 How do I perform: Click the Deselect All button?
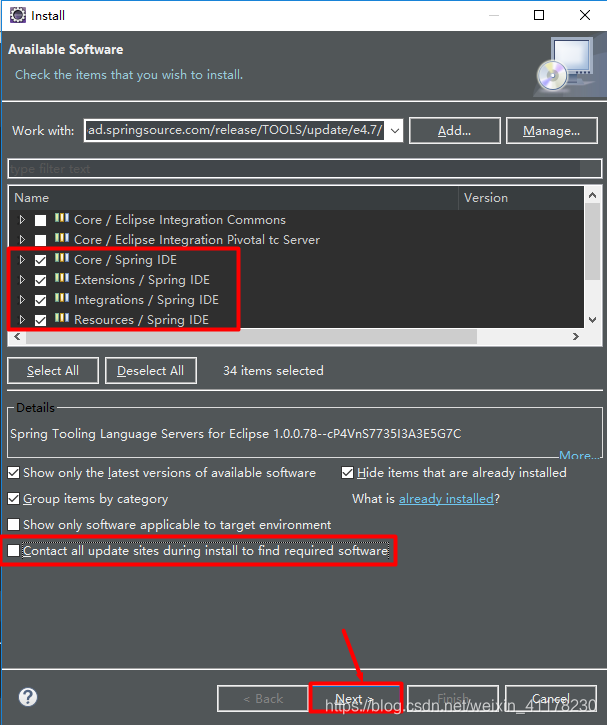(151, 370)
